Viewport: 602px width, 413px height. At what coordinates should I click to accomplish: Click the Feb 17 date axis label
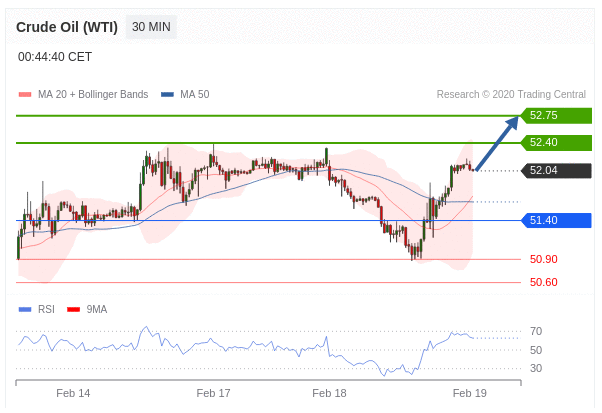[213, 393]
